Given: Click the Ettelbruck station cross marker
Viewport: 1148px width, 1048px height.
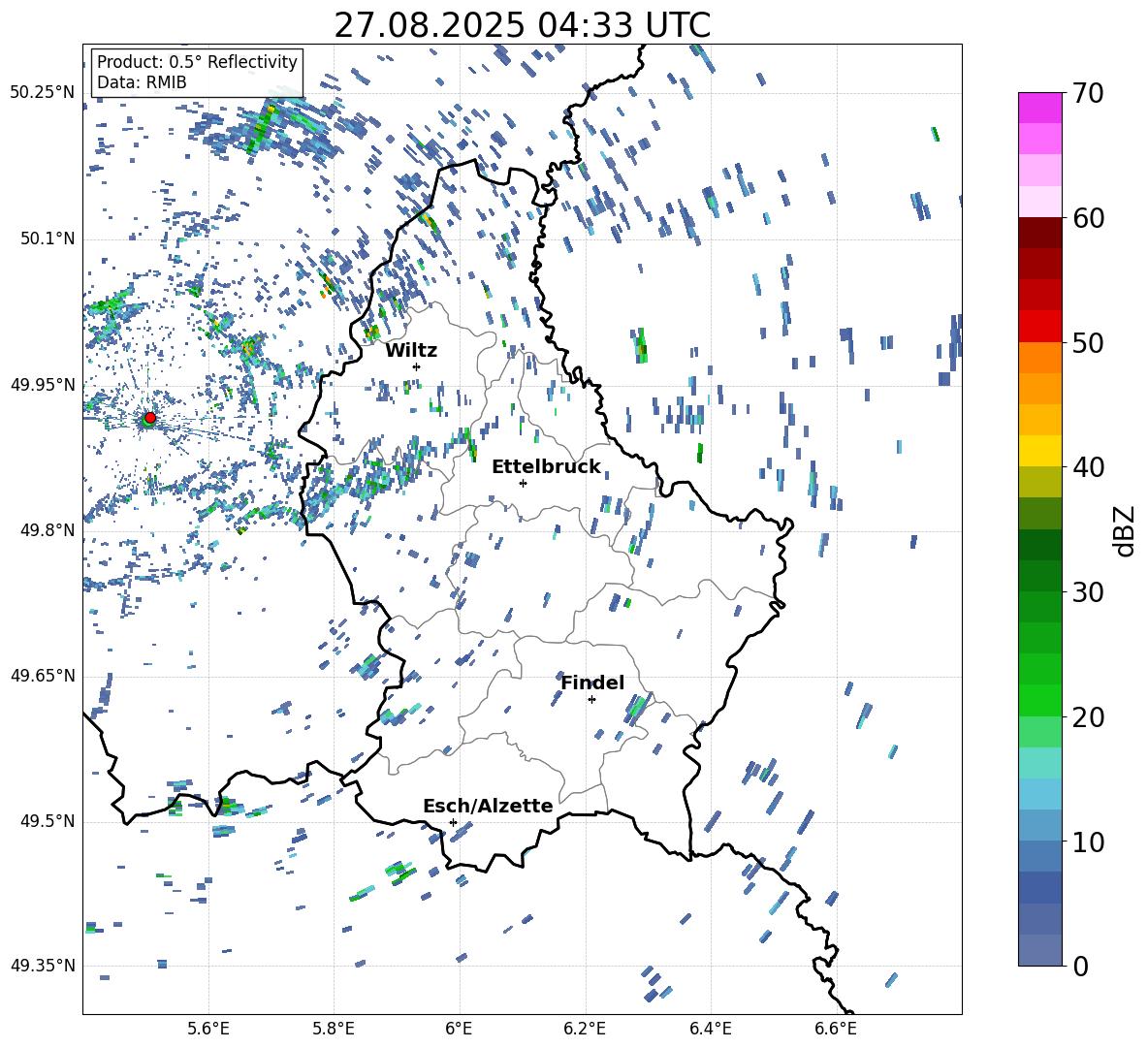Looking at the screenshot, I should [523, 483].
